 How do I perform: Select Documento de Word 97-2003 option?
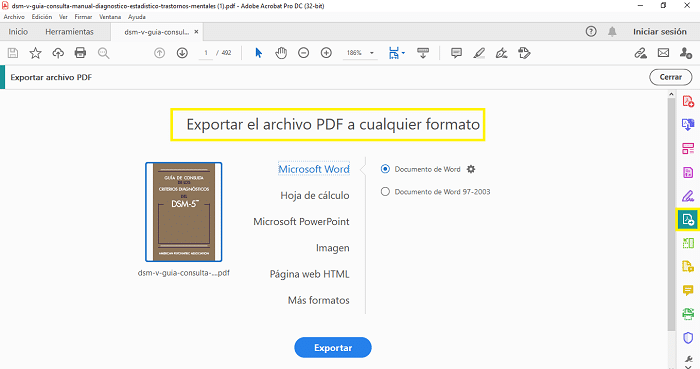385,192
